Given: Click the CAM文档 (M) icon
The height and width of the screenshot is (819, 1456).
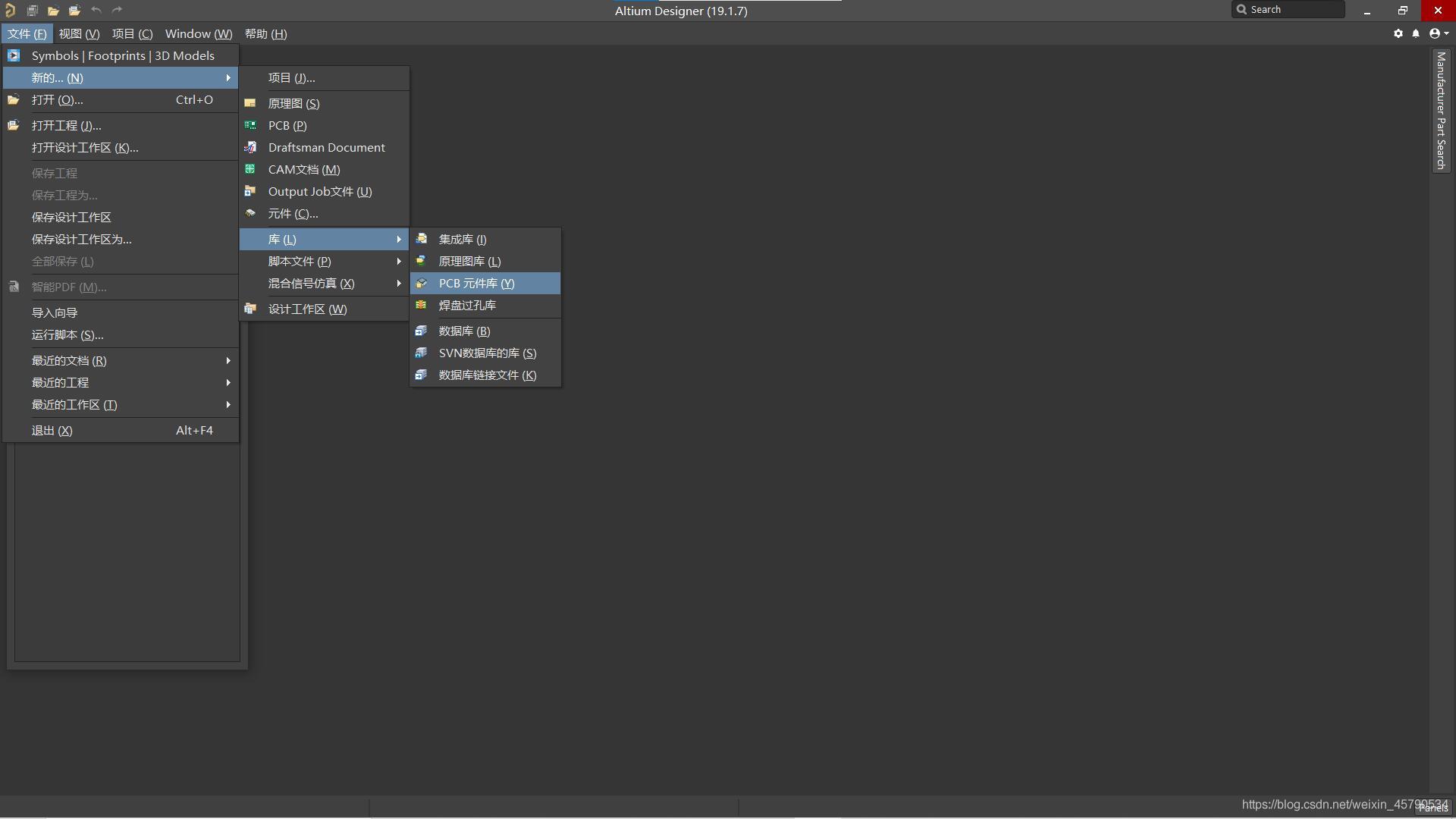Looking at the screenshot, I should pyautogui.click(x=250, y=169).
